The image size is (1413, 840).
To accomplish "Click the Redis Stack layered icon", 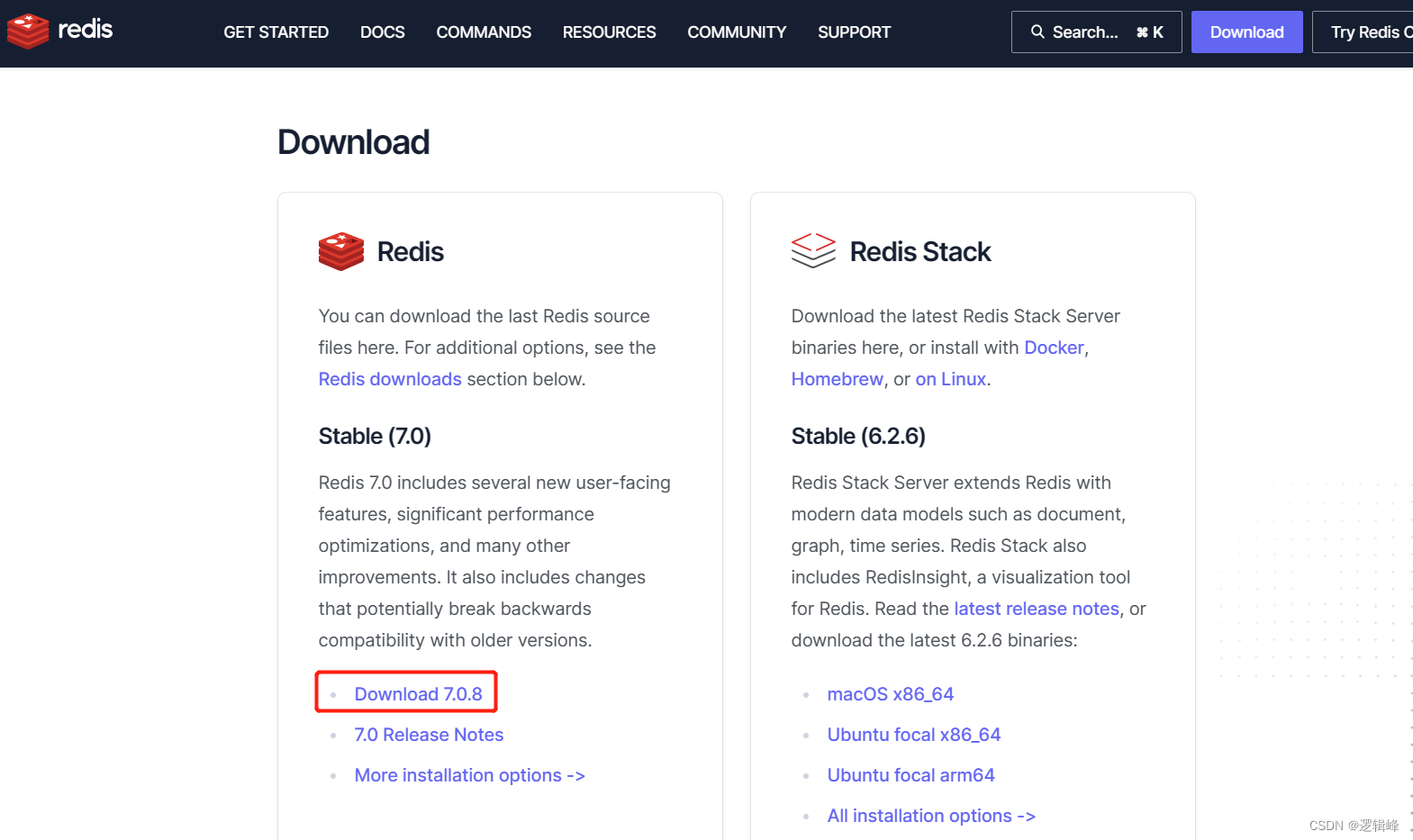I will (813, 250).
